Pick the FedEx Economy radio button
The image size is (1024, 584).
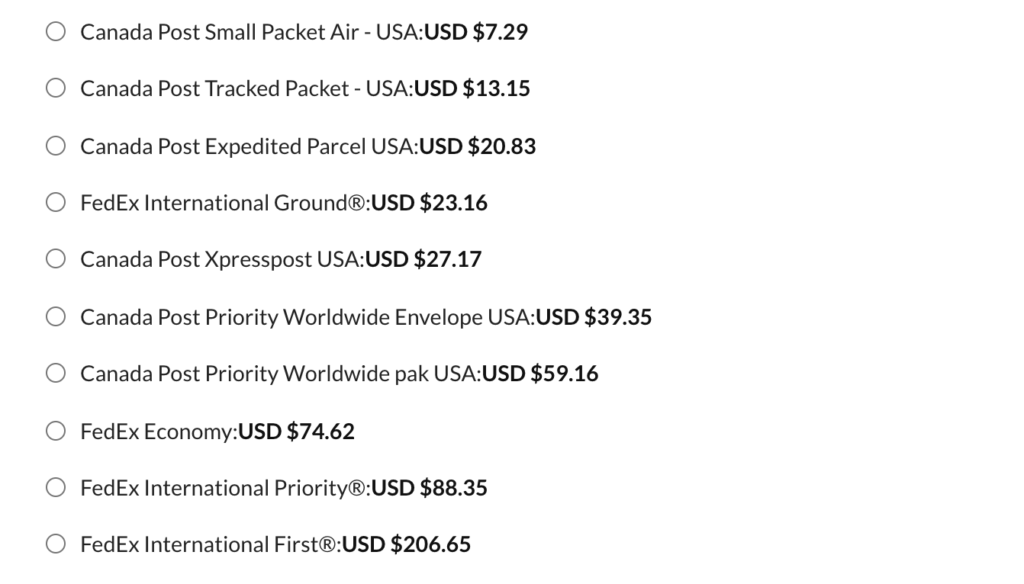[x=56, y=431]
